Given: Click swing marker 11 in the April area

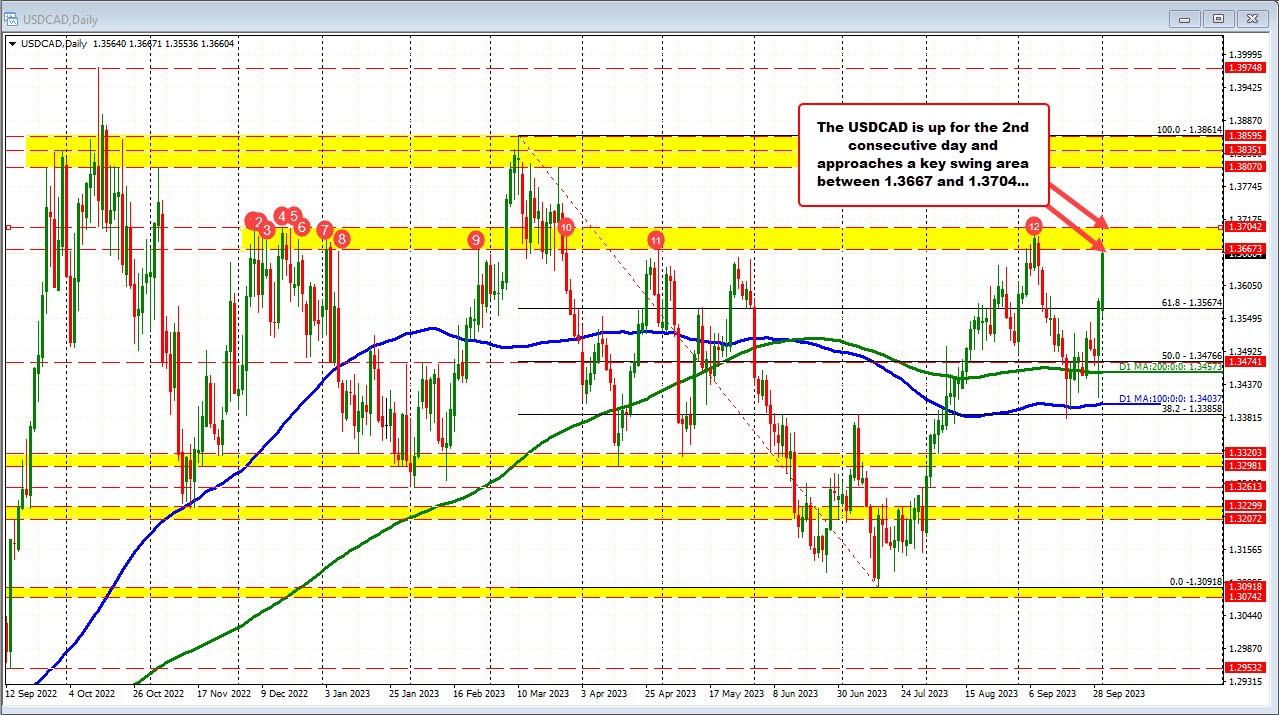Looking at the screenshot, I should (x=657, y=240).
